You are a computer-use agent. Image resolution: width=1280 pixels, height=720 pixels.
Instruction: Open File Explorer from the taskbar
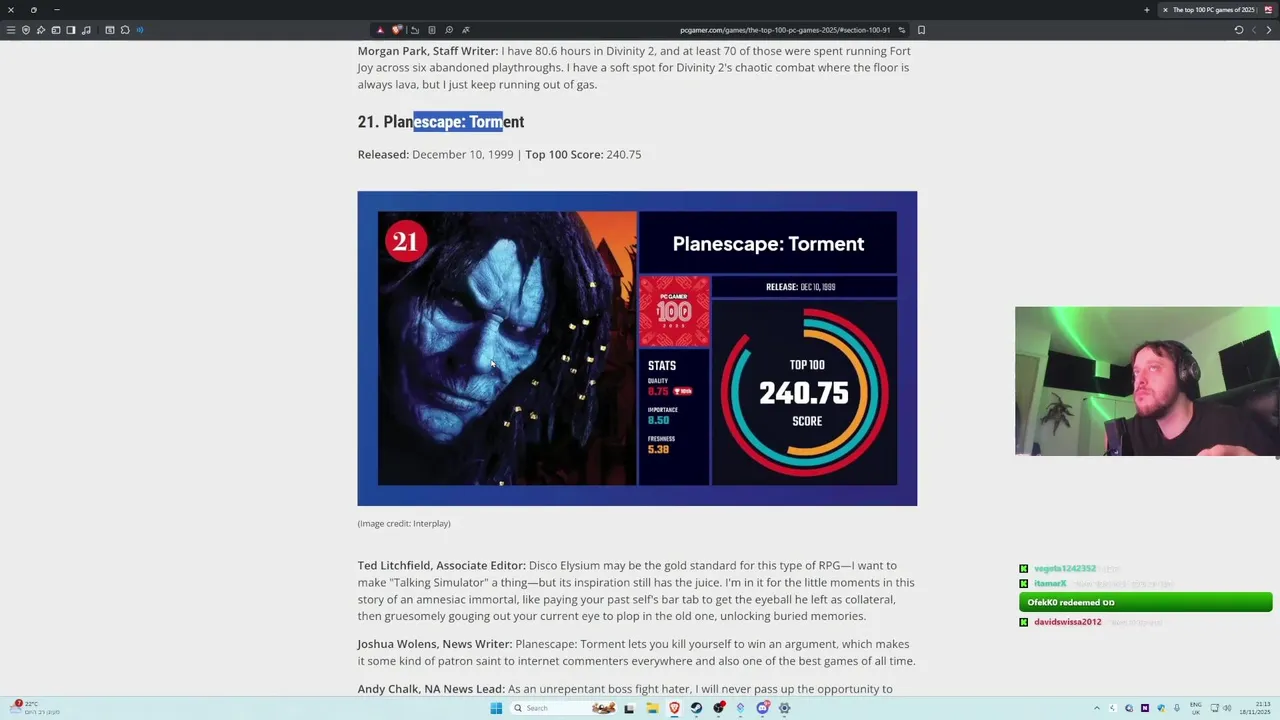tap(652, 708)
